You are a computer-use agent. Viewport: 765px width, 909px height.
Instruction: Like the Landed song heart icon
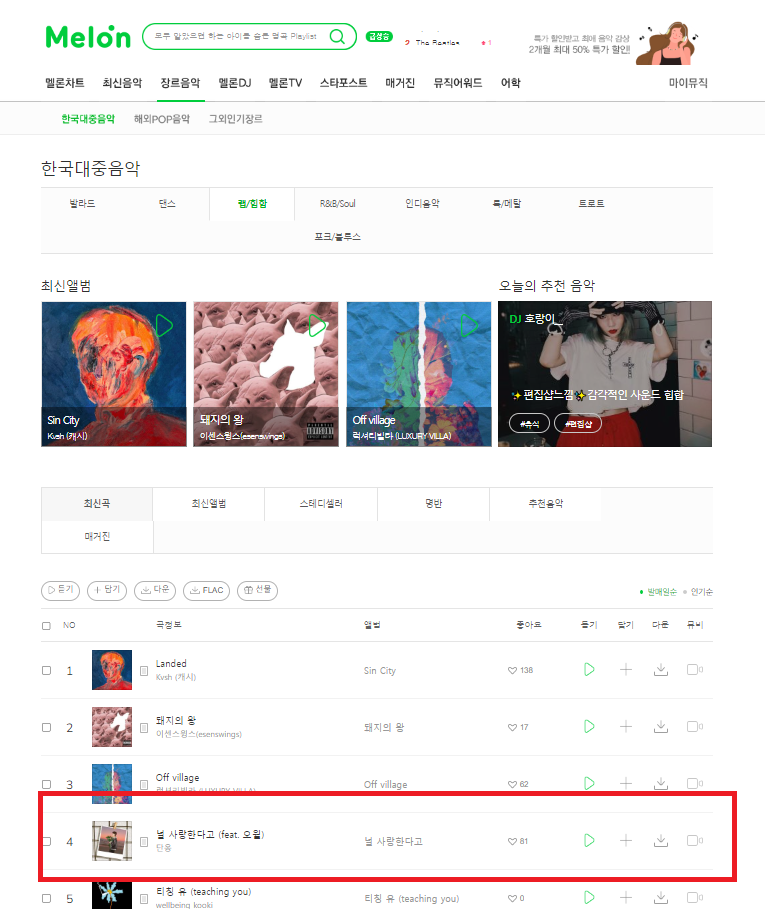(x=512, y=670)
